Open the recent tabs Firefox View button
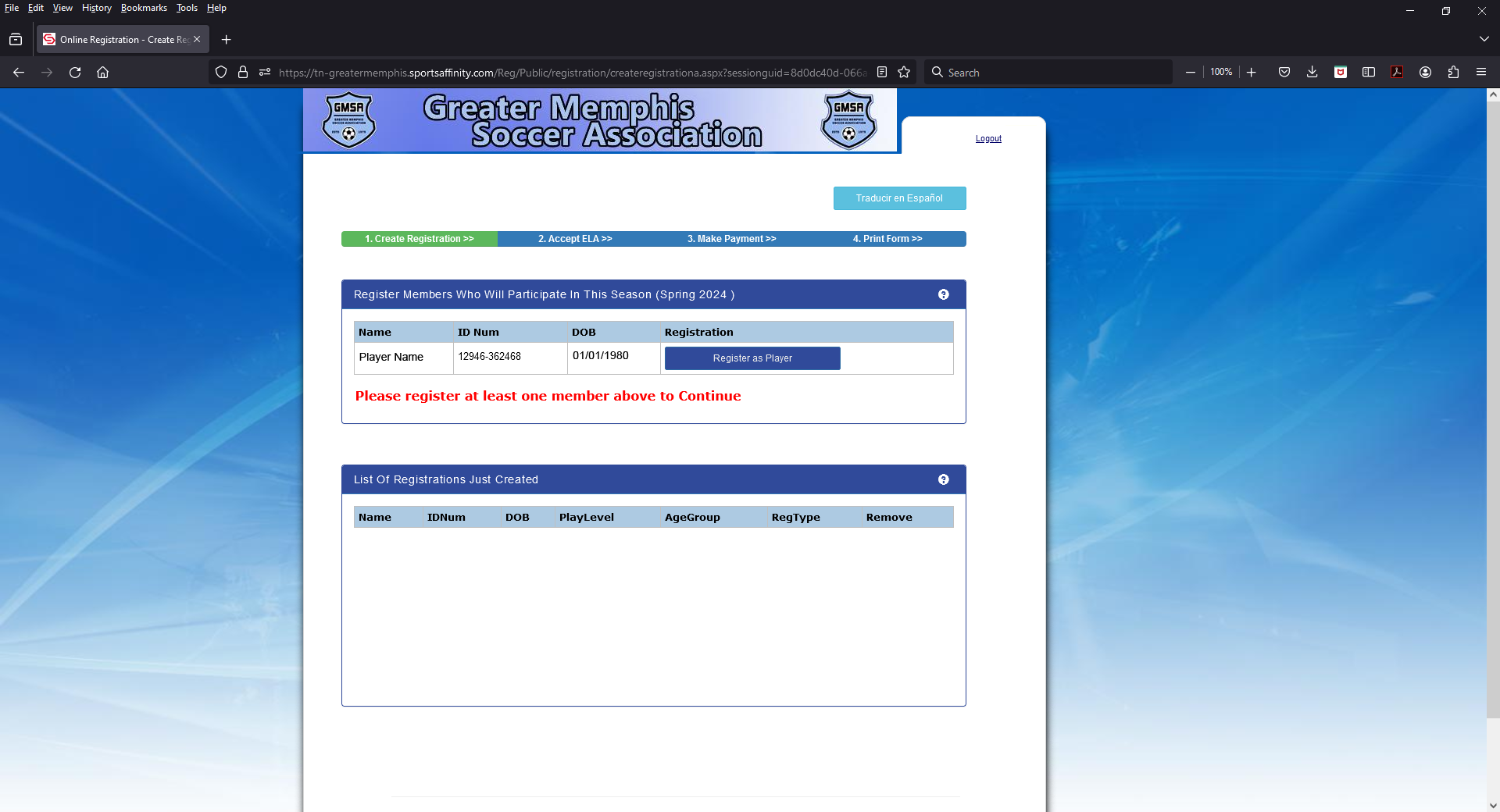Screen dimensions: 1500x812 click(16, 39)
